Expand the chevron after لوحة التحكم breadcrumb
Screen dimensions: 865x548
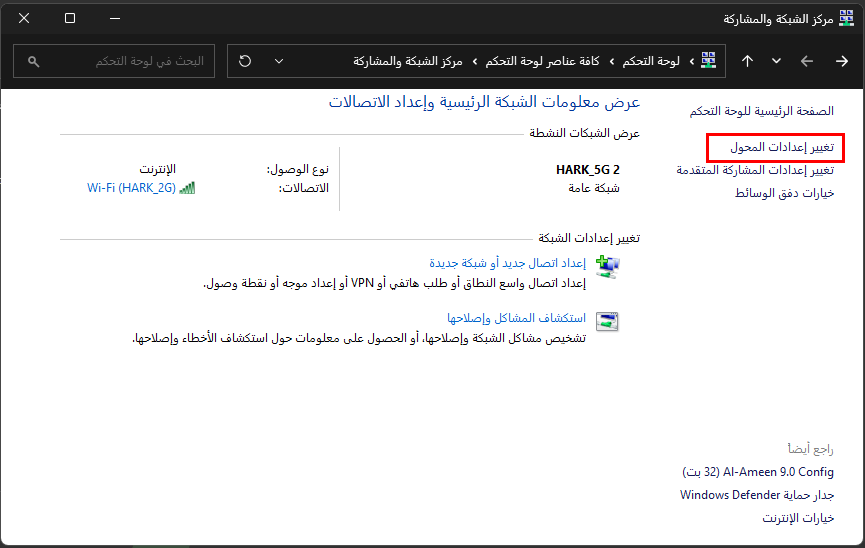point(611,61)
